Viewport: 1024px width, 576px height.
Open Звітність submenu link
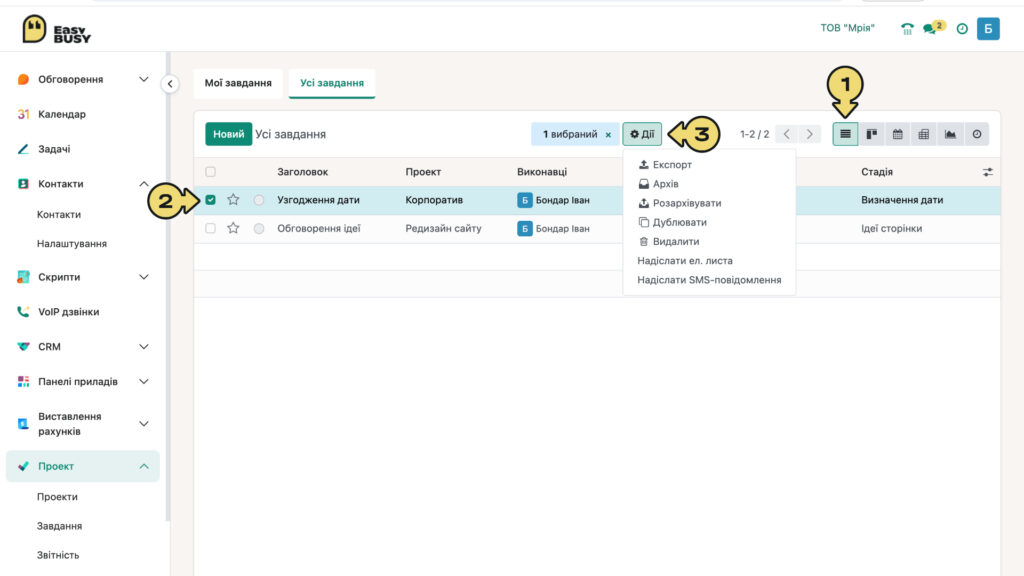58,555
